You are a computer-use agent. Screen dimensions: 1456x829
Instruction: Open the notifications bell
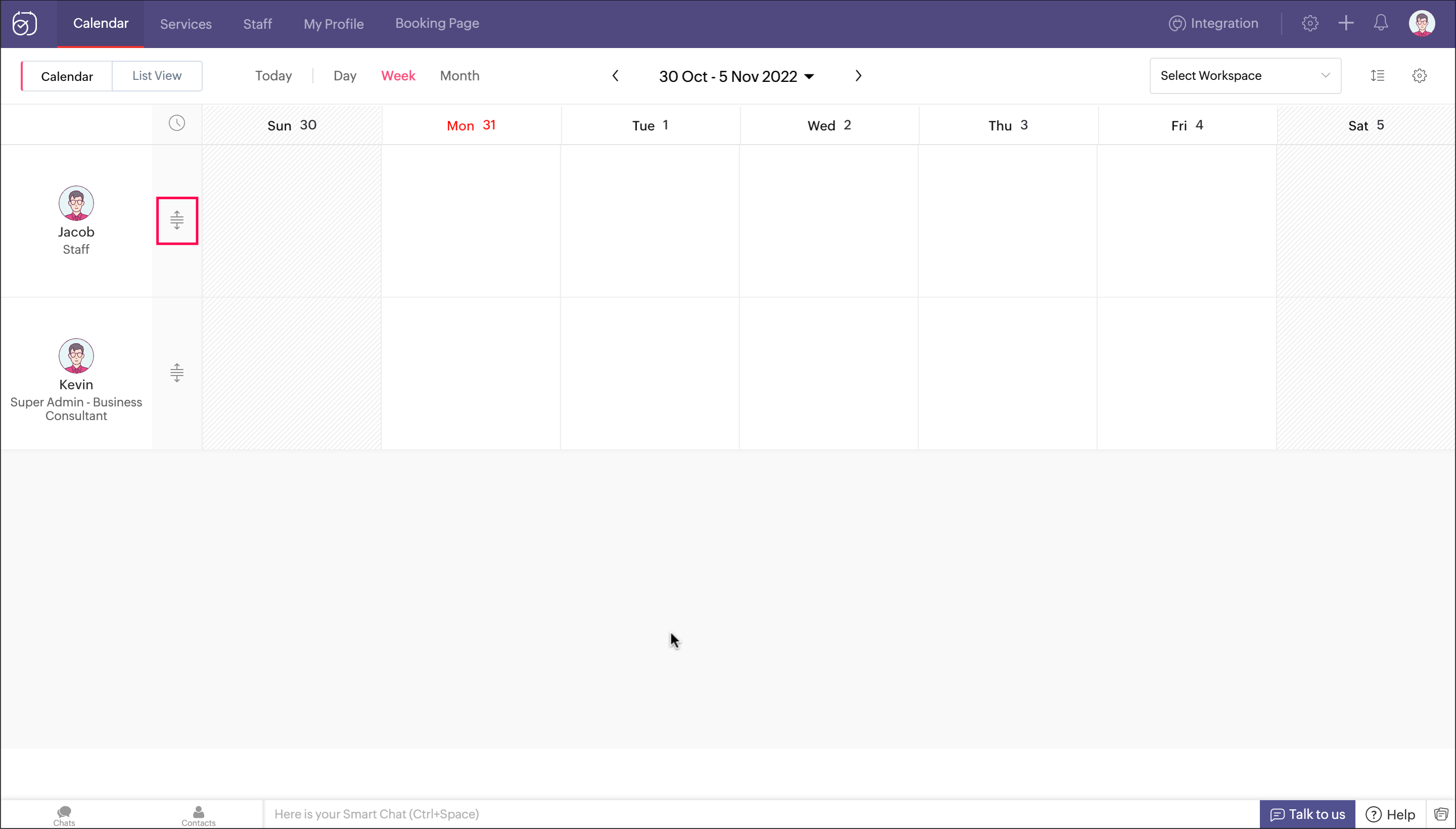pyautogui.click(x=1380, y=23)
